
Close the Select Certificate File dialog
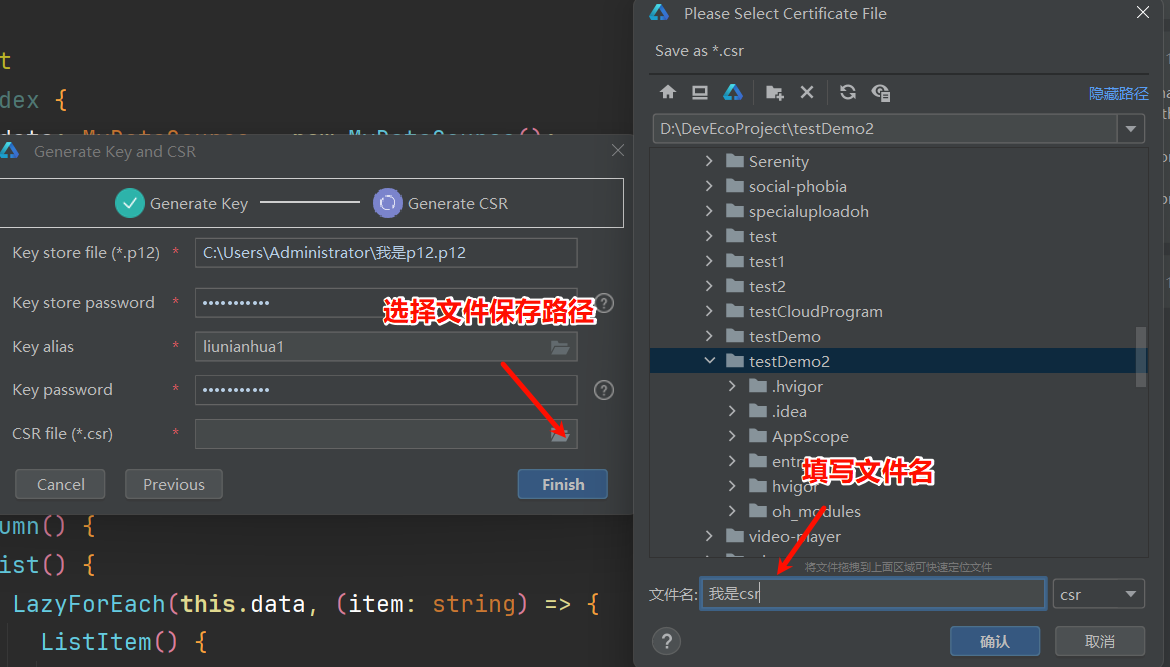pos(1142,13)
